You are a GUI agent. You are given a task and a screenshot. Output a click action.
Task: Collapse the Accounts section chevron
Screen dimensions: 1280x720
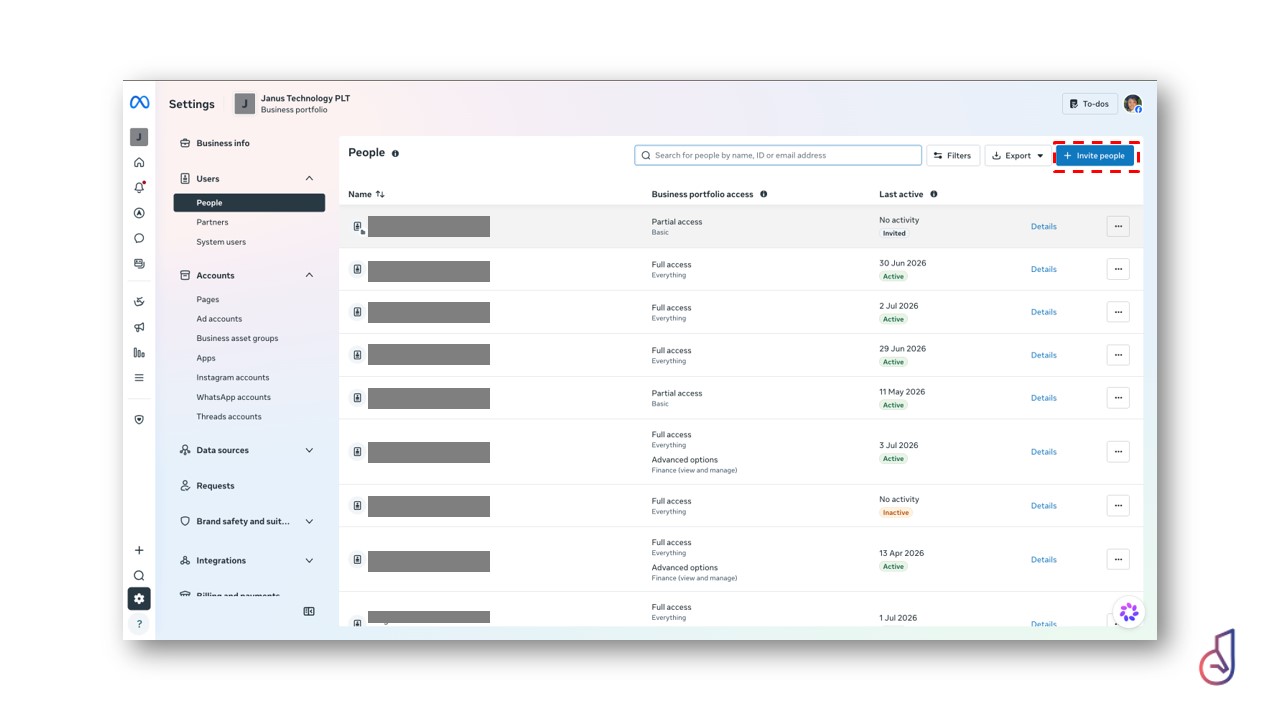(x=309, y=275)
